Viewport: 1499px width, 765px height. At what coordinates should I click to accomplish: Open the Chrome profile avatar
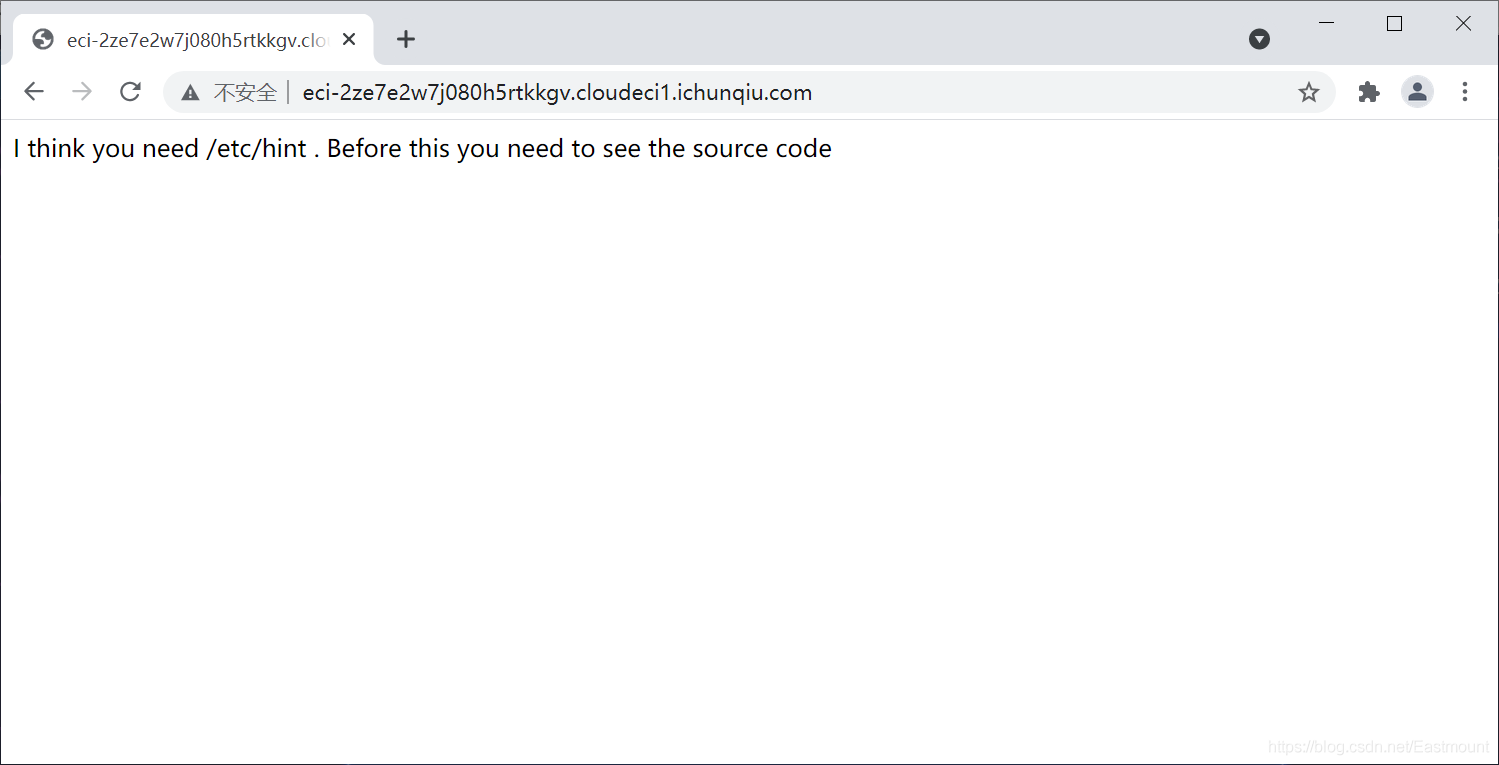coord(1417,92)
